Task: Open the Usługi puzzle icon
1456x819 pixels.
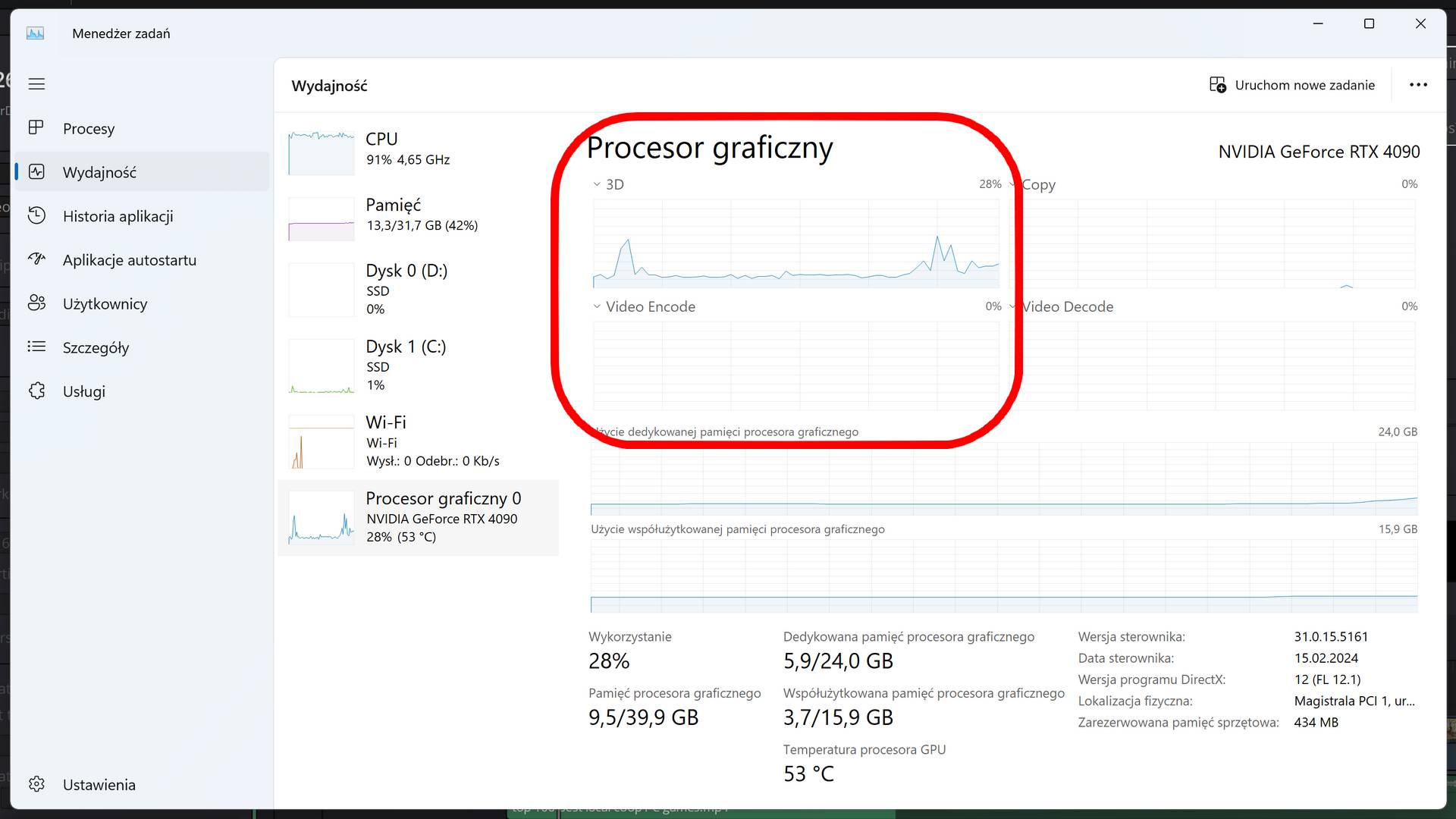Action: click(x=36, y=391)
